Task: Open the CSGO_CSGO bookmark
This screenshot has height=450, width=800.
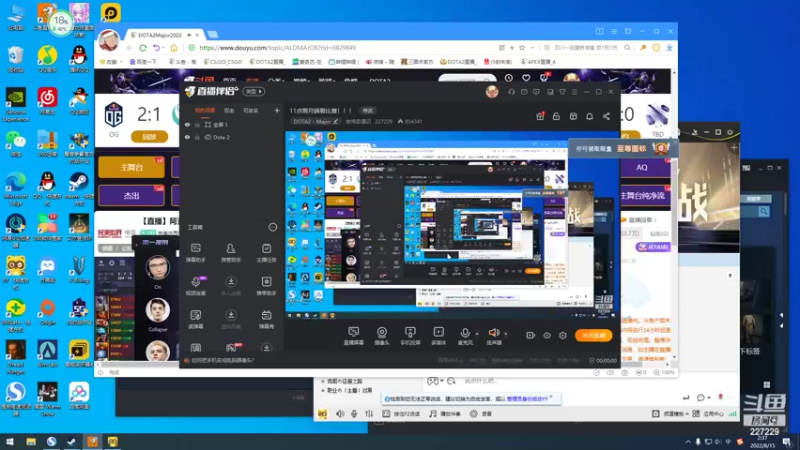Action: point(223,62)
